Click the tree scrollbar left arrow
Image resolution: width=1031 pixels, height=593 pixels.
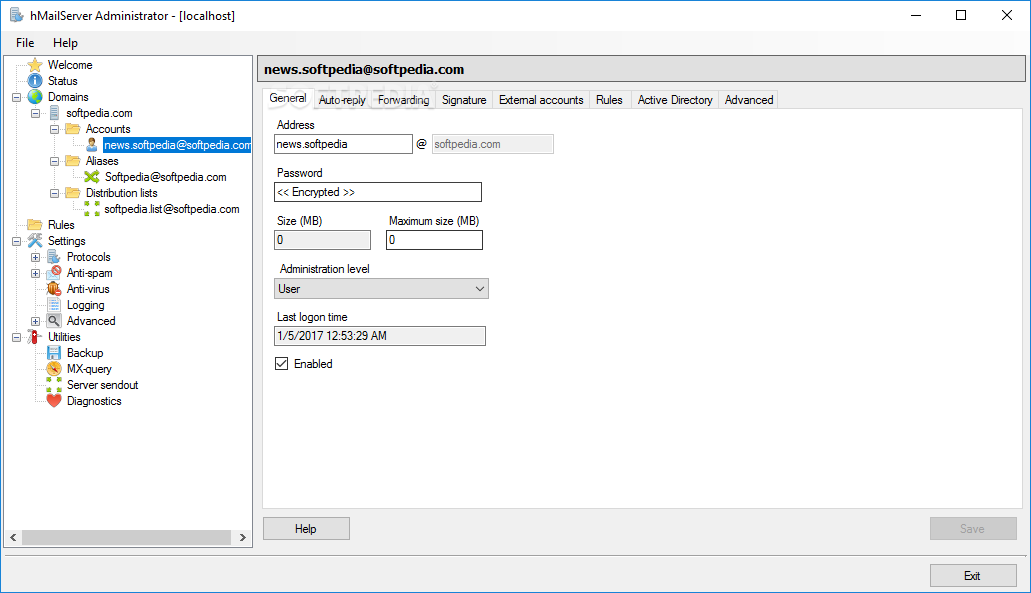click(x=13, y=537)
